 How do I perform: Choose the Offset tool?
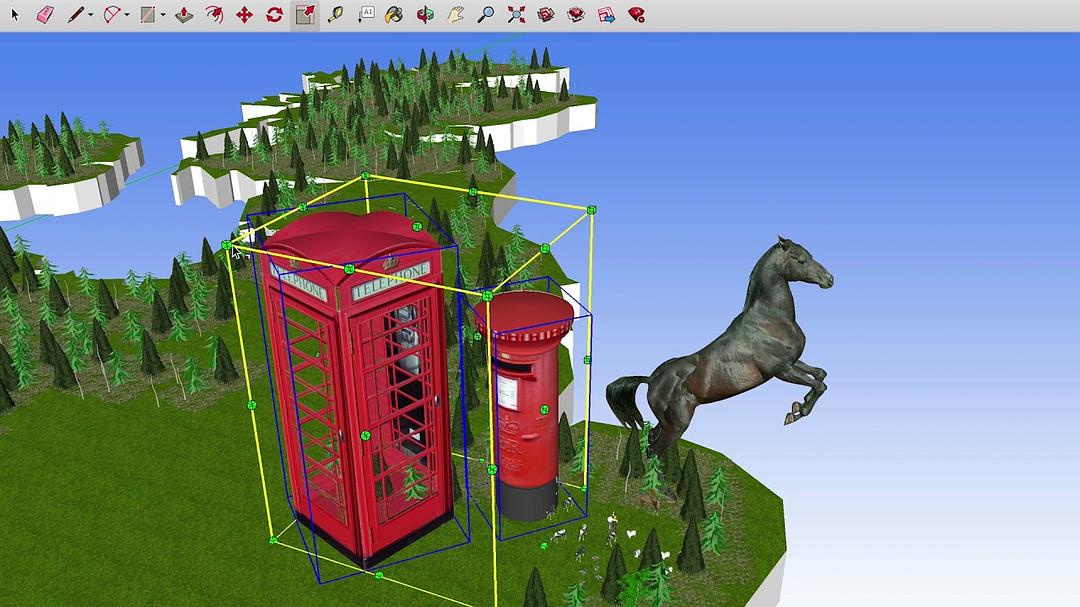tap(214, 15)
